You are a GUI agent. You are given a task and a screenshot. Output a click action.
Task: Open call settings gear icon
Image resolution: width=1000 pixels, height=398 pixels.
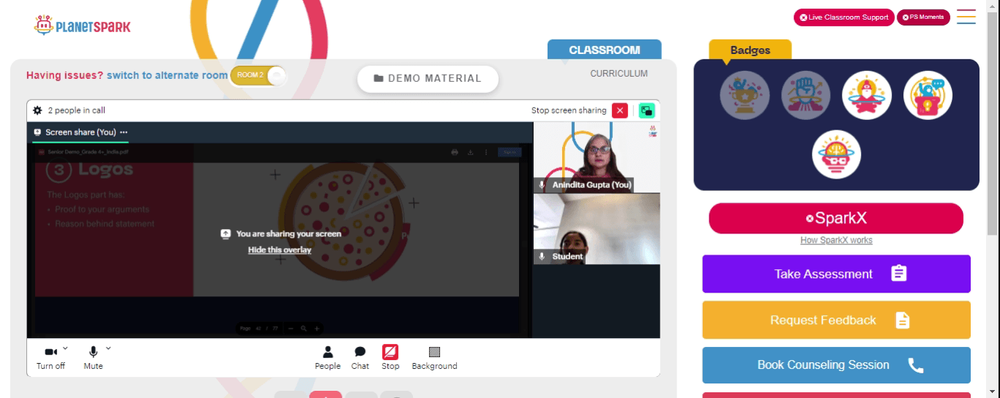38,110
